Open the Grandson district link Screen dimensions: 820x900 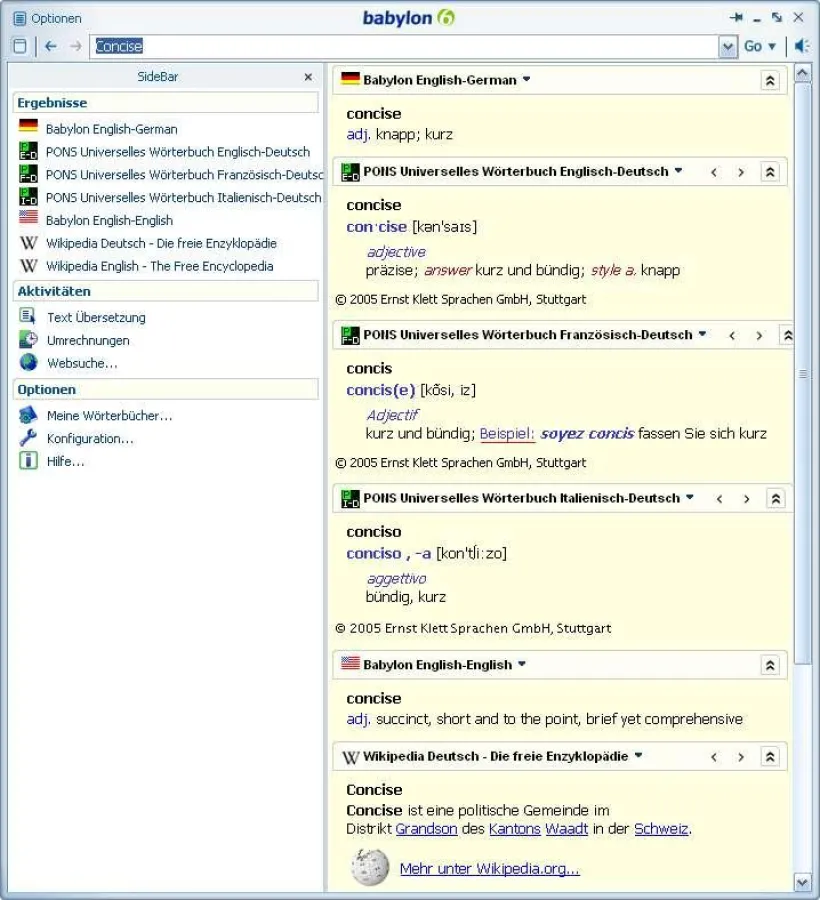[426, 829]
